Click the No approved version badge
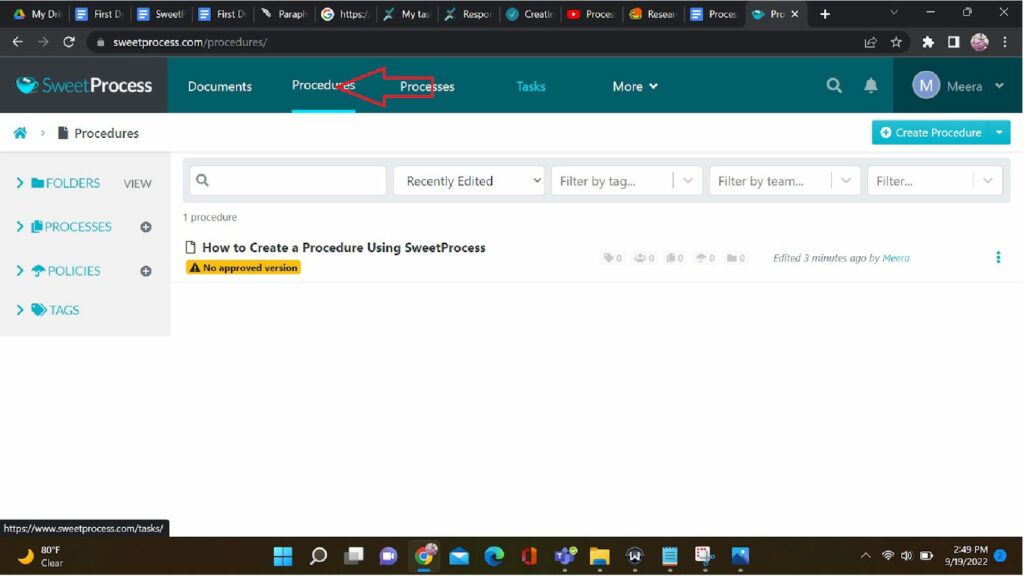 tap(243, 268)
